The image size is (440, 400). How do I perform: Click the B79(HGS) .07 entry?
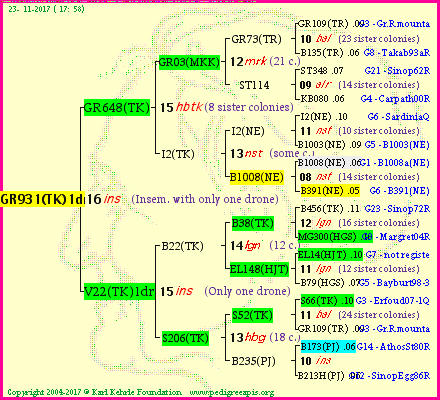[329, 283]
